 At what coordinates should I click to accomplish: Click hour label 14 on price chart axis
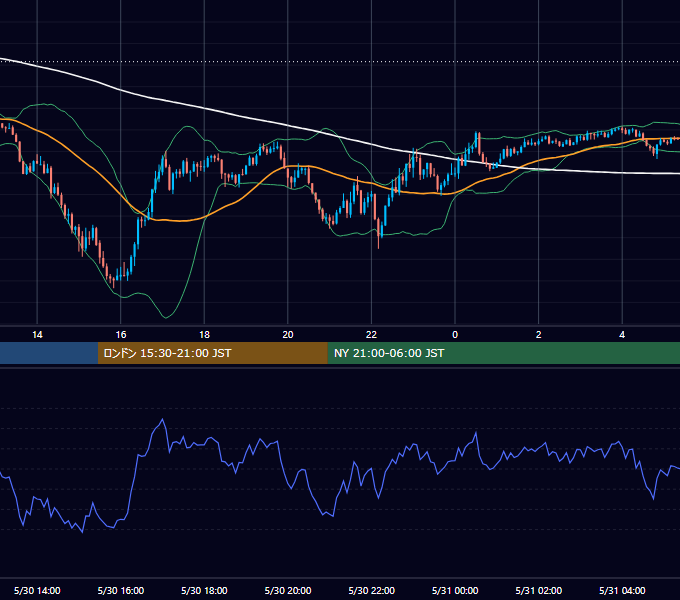pos(37,335)
